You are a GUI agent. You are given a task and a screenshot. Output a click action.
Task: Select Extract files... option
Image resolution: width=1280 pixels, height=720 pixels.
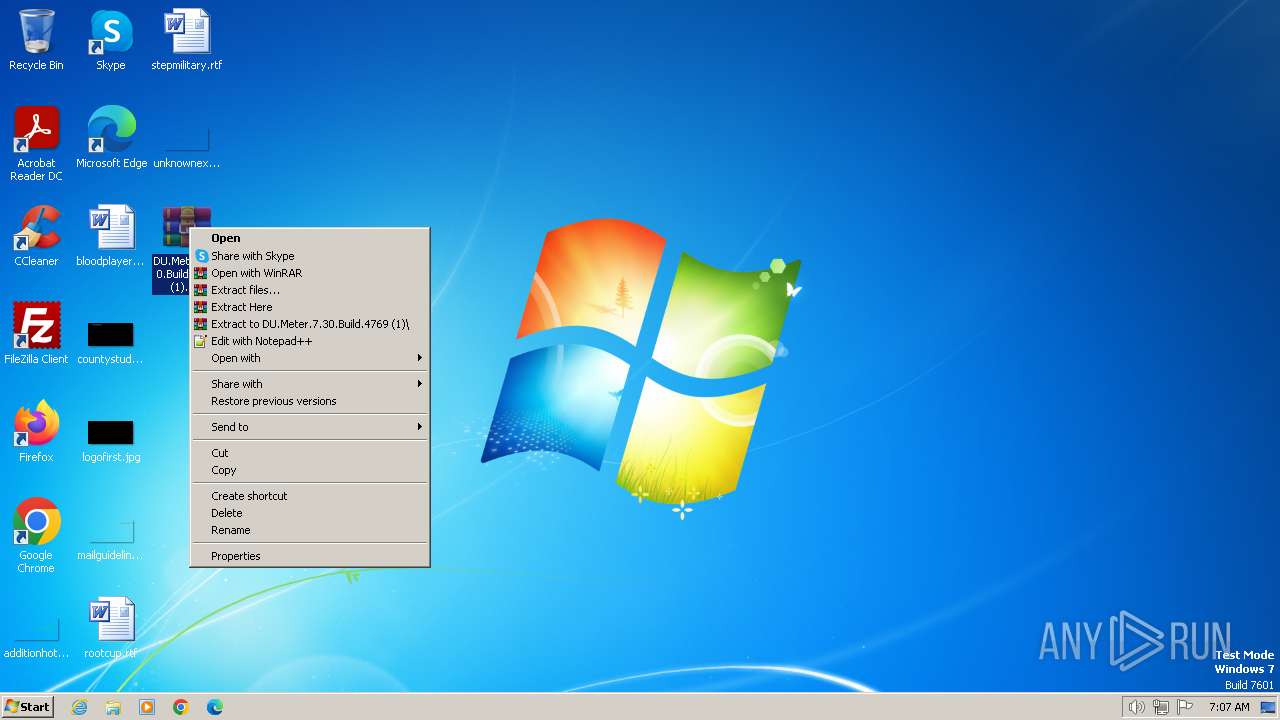point(310,290)
